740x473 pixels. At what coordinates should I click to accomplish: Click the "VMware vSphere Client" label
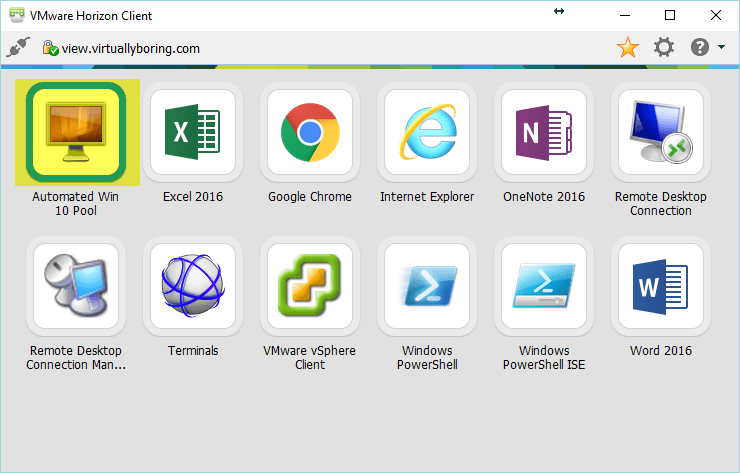pos(310,357)
